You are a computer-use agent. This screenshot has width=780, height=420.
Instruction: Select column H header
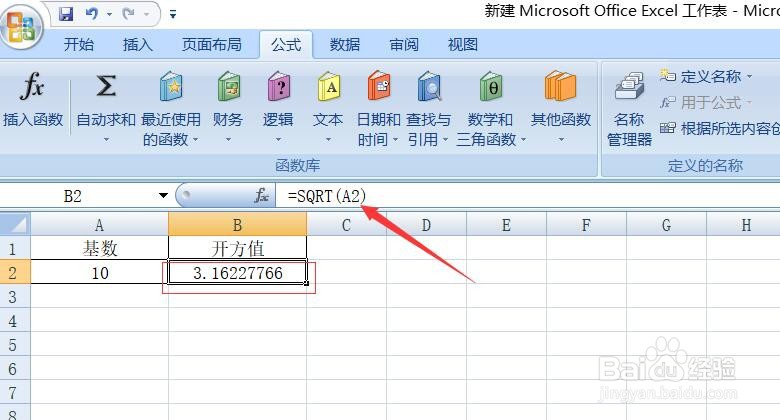pos(744,225)
